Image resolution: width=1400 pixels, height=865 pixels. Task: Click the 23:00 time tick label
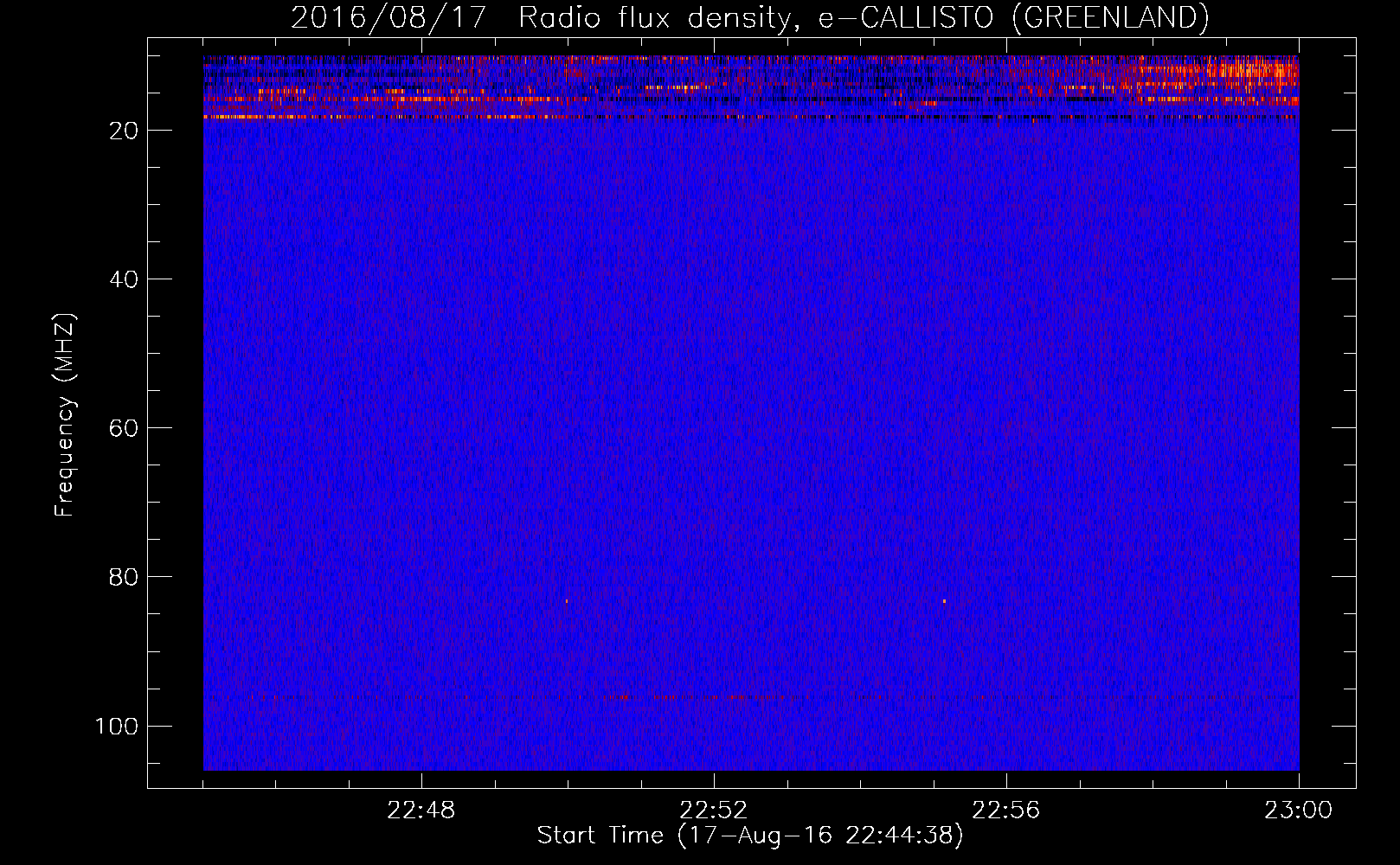click(x=1298, y=811)
